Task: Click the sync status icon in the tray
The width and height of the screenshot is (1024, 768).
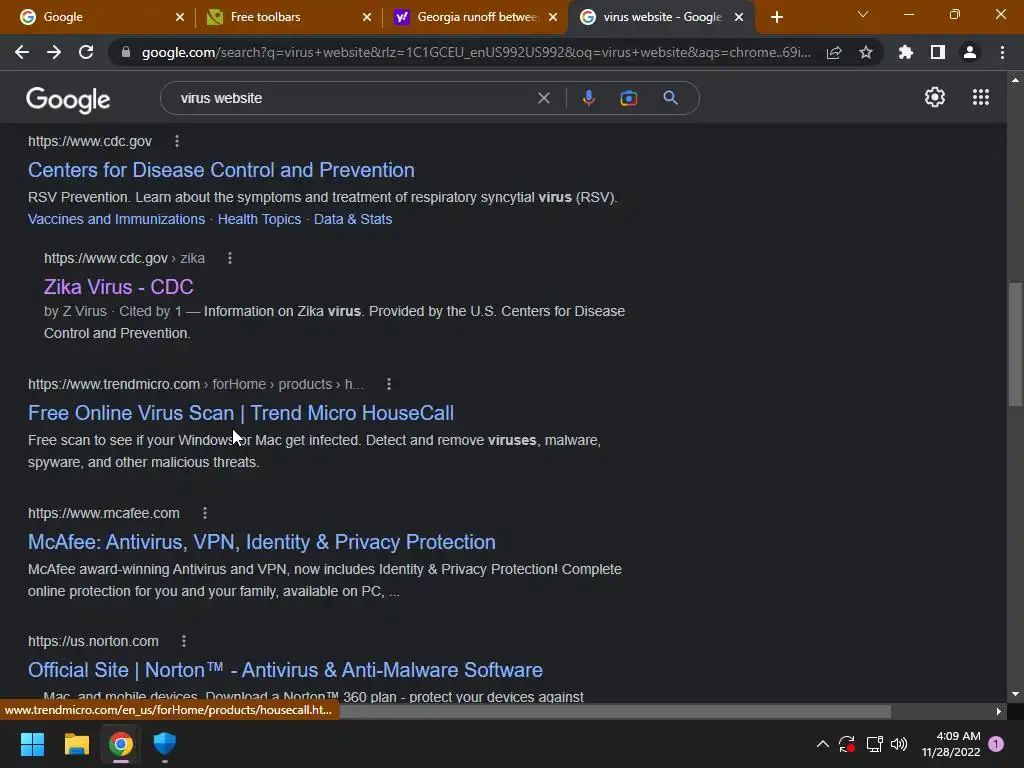Action: pos(847,744)
